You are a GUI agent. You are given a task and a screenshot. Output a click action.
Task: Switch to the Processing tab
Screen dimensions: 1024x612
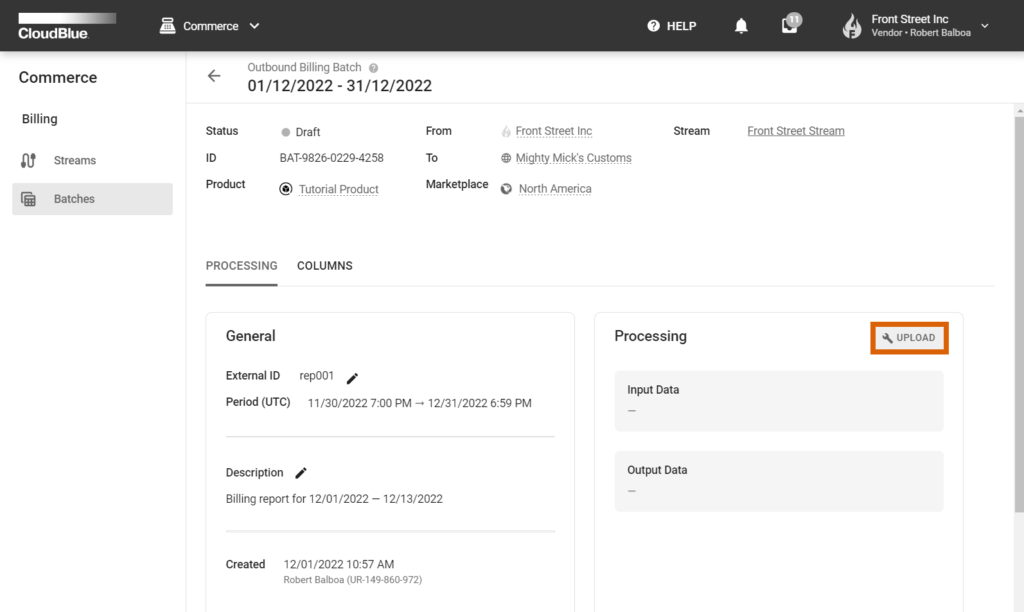coord(242,266)
